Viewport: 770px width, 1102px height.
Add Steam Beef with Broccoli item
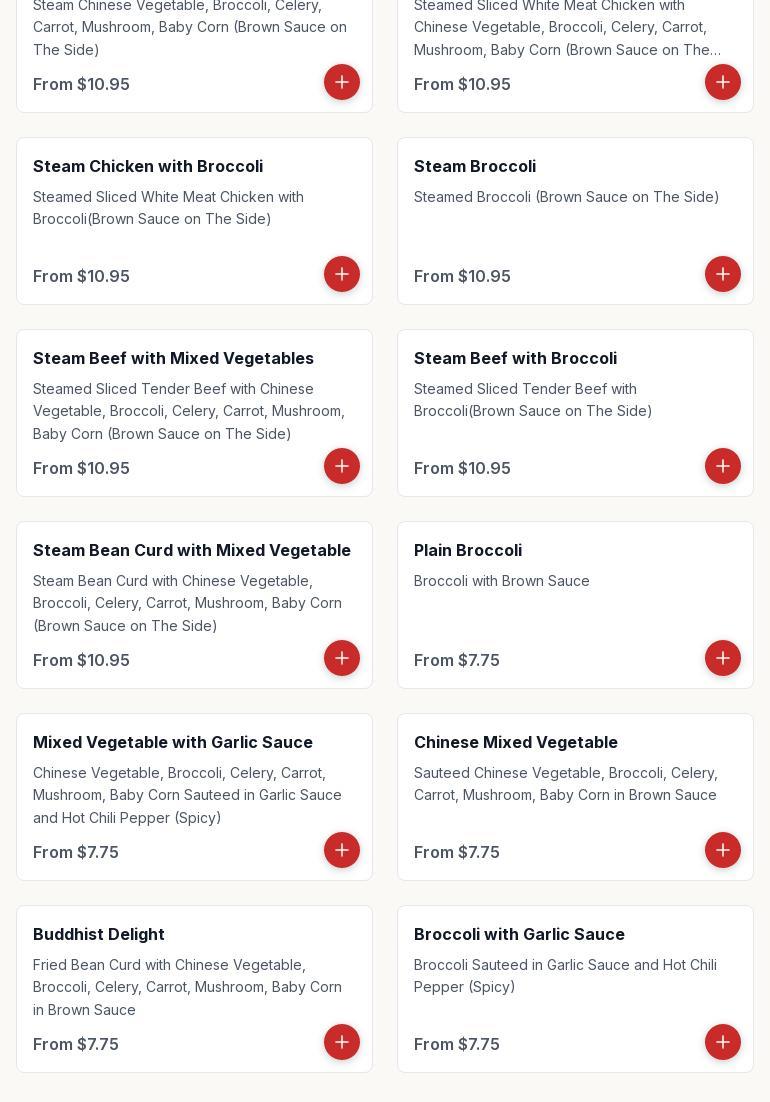pyautogui.click(x=722, y=466)
